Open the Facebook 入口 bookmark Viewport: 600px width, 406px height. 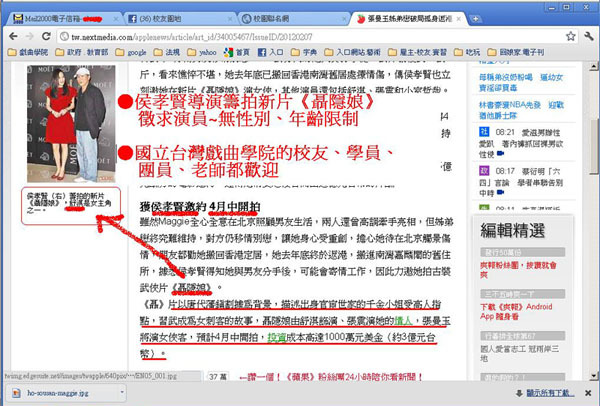[x=271, y=52]
